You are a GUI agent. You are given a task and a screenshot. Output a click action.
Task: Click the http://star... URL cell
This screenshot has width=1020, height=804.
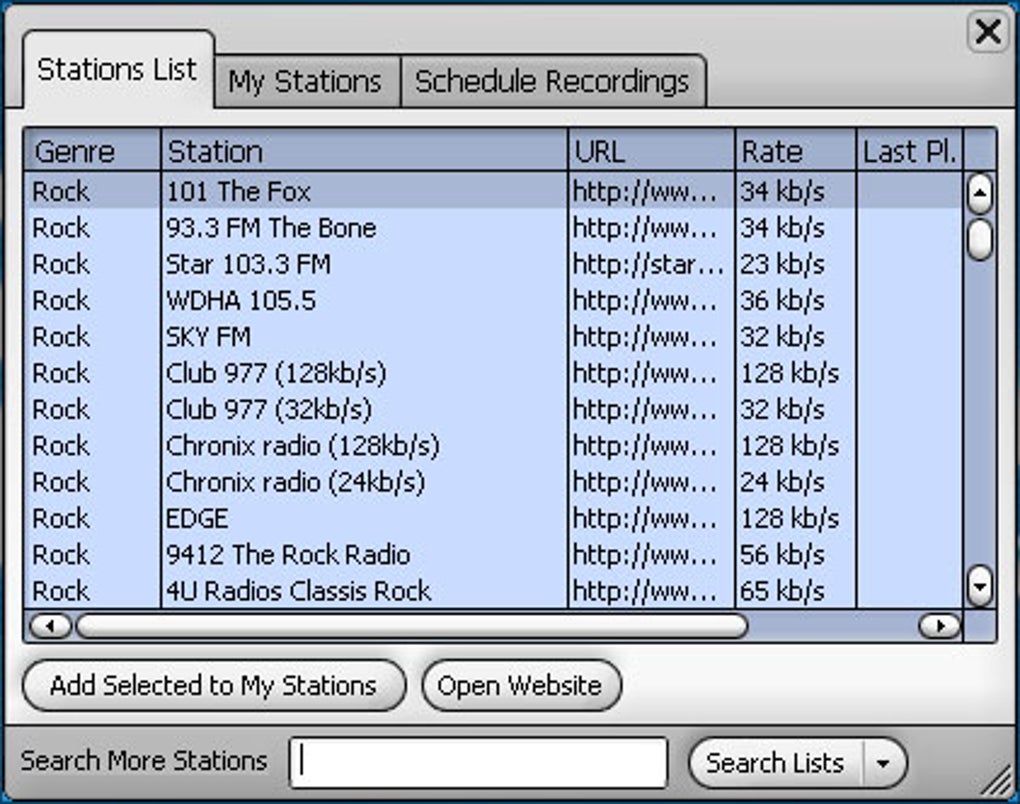coord(651,264)
